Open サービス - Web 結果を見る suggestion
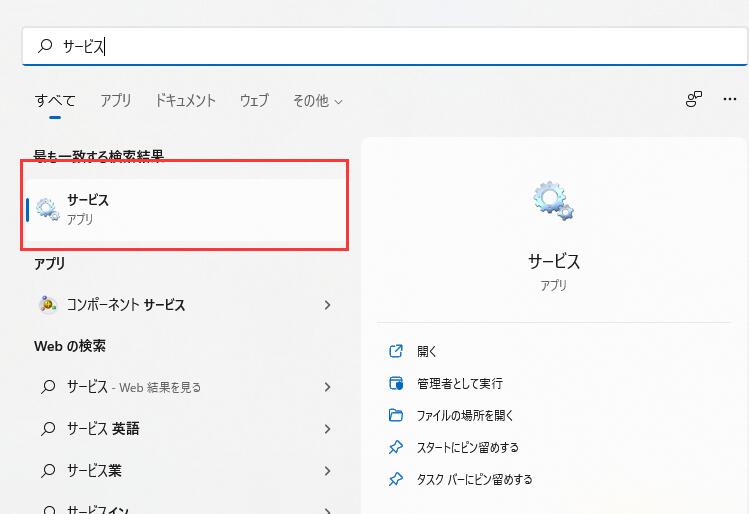The width and height of the screenshot is (749, 514). tap(185, 387)
